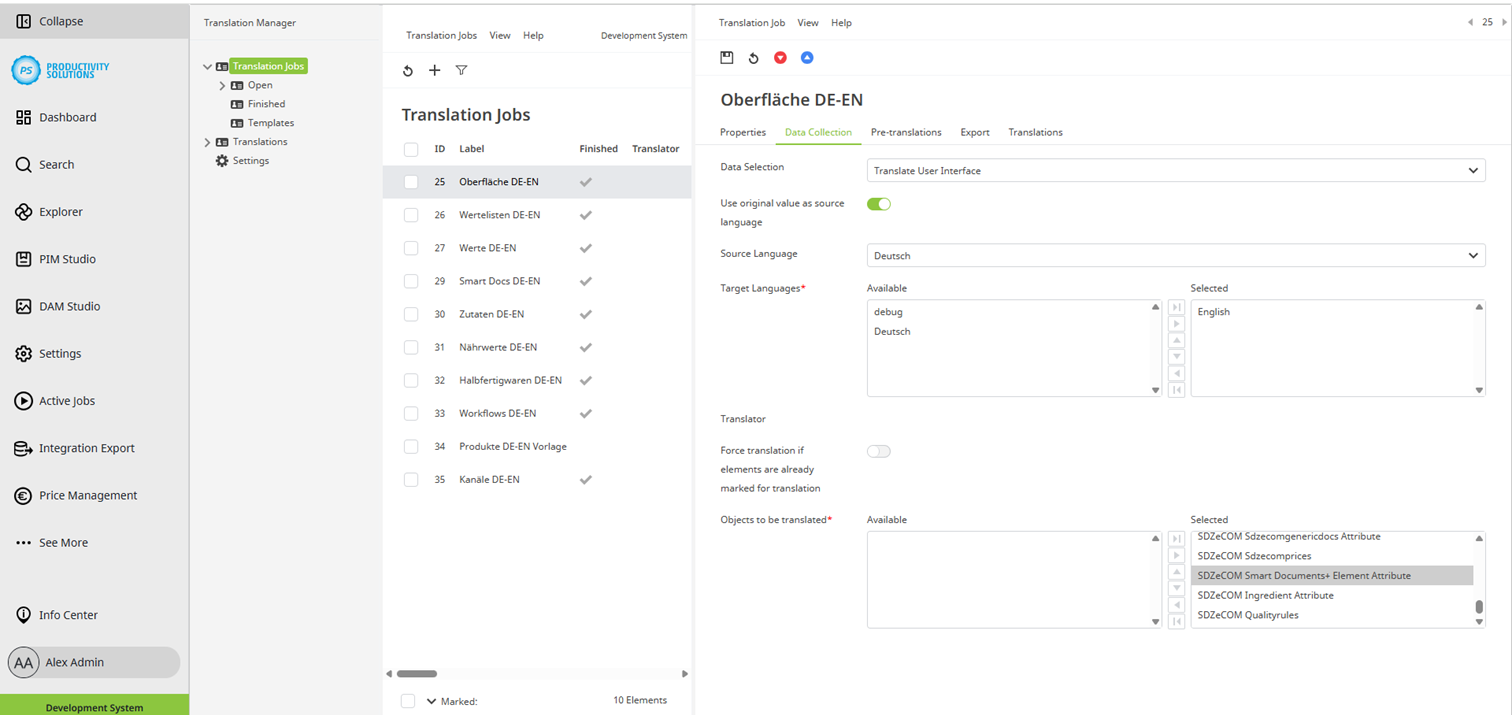
Task: Open the filter icon in the jobs list toolbar
Action: click(x=461, y=70)
